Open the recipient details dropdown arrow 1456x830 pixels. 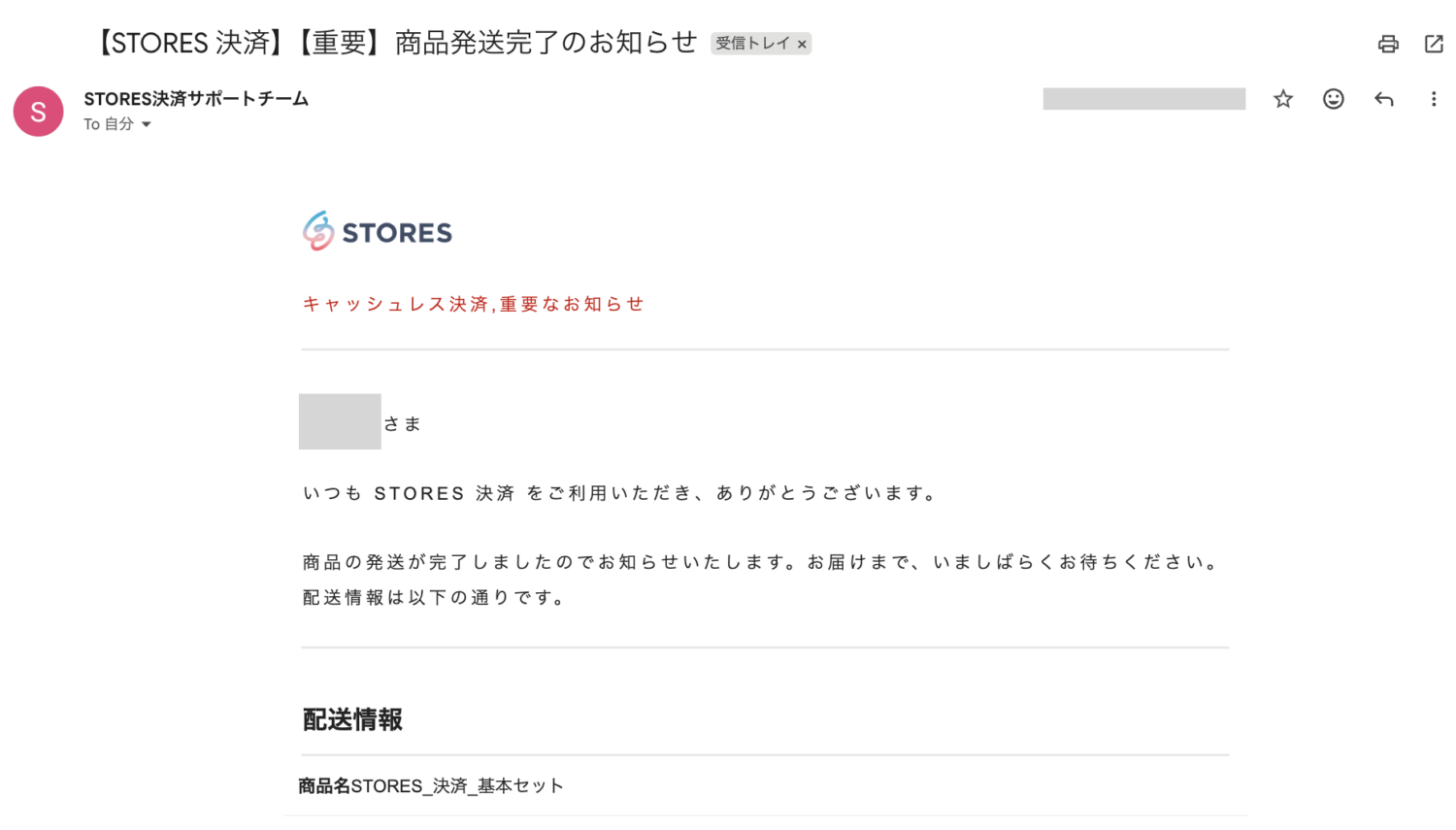146,124
